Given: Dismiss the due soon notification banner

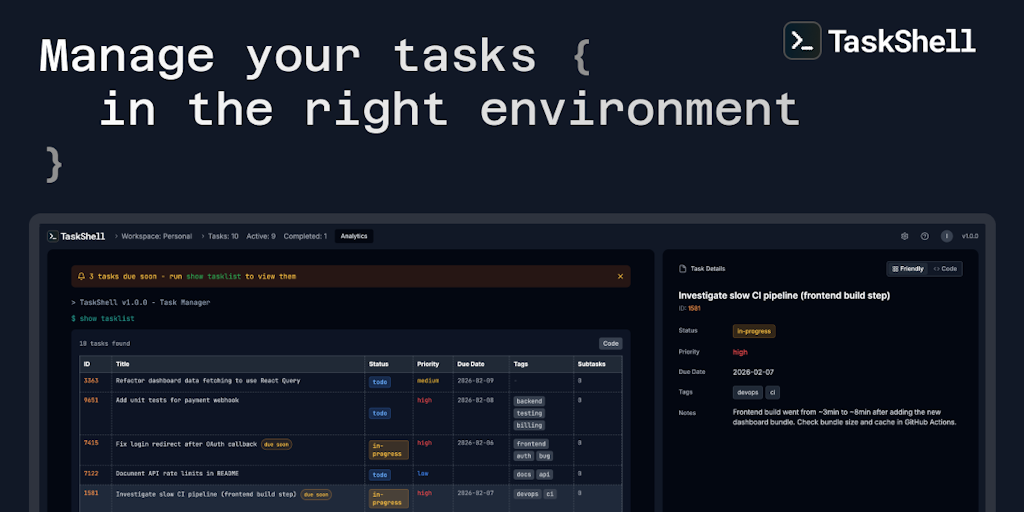Looking at the screenshot, I should click(x=620, y=276).
